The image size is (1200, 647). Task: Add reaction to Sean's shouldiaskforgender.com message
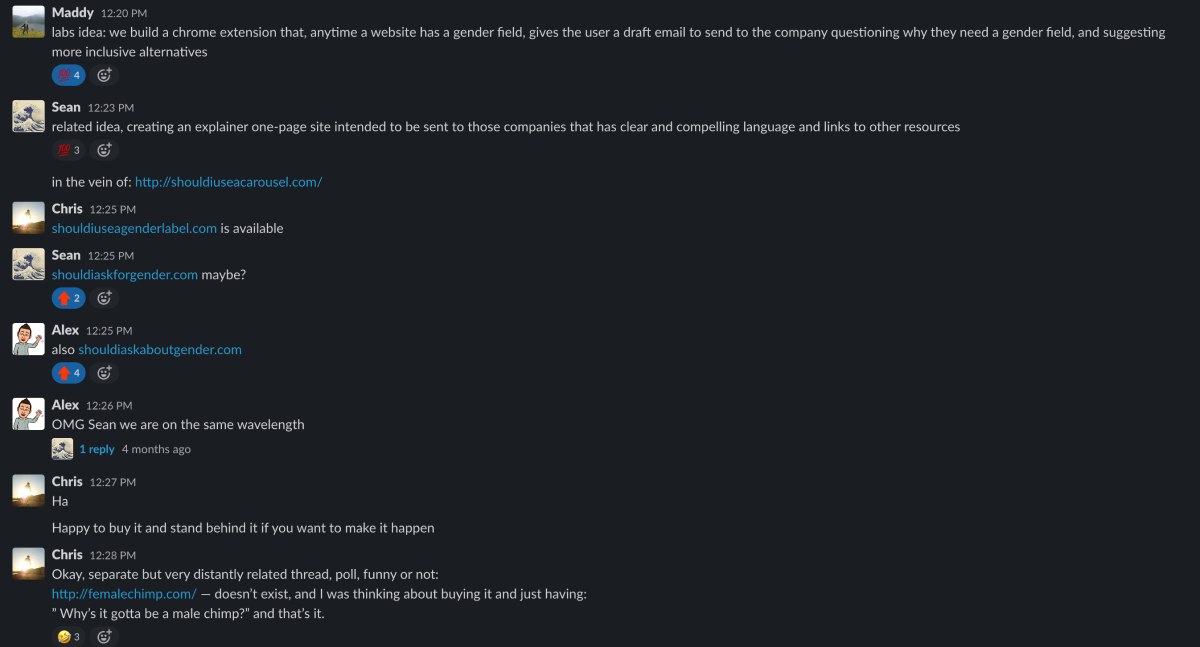104,298
